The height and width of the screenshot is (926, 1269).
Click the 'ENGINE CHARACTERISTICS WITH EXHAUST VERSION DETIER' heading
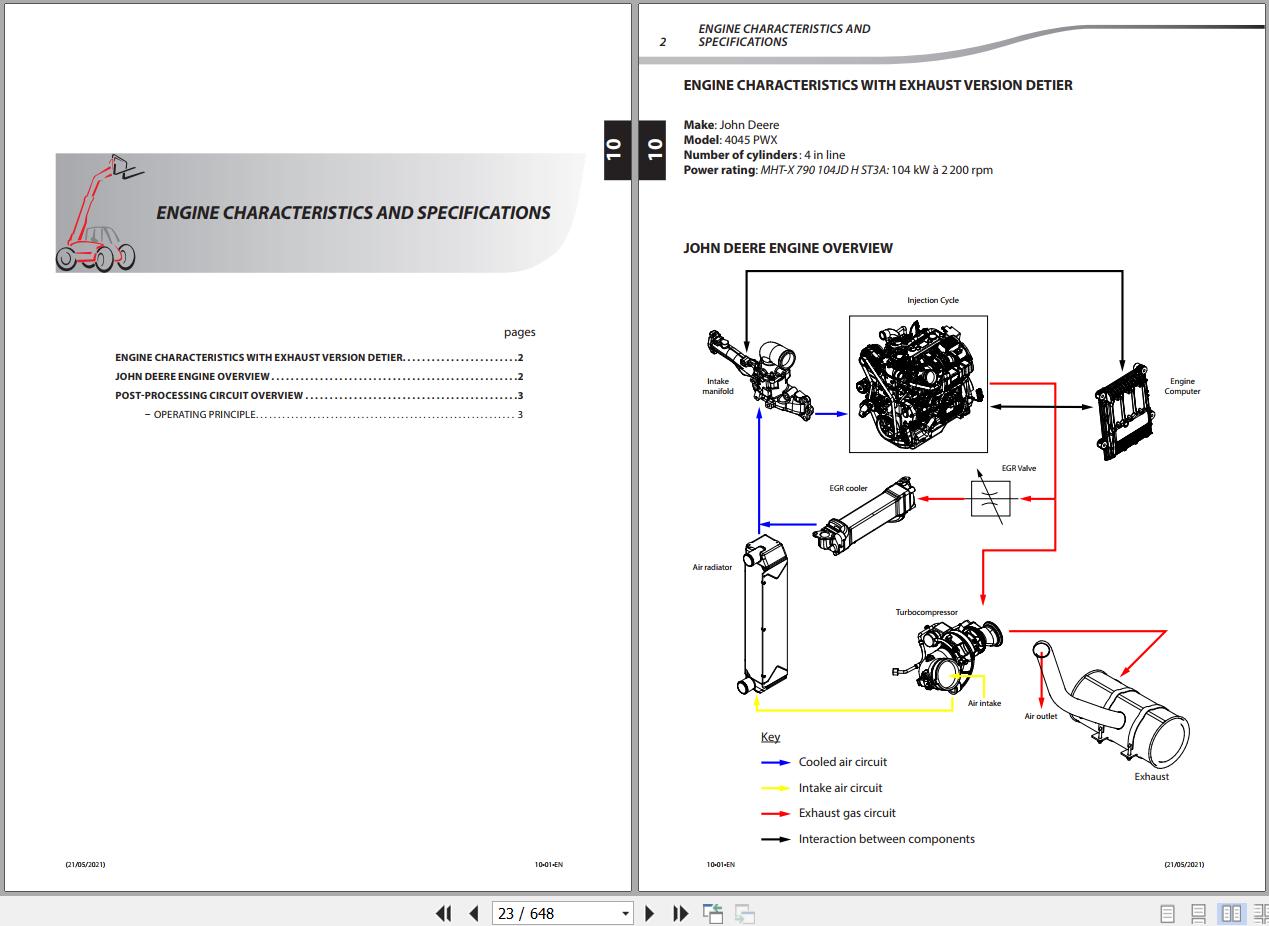pyautogui.click(x=878, y=86)
